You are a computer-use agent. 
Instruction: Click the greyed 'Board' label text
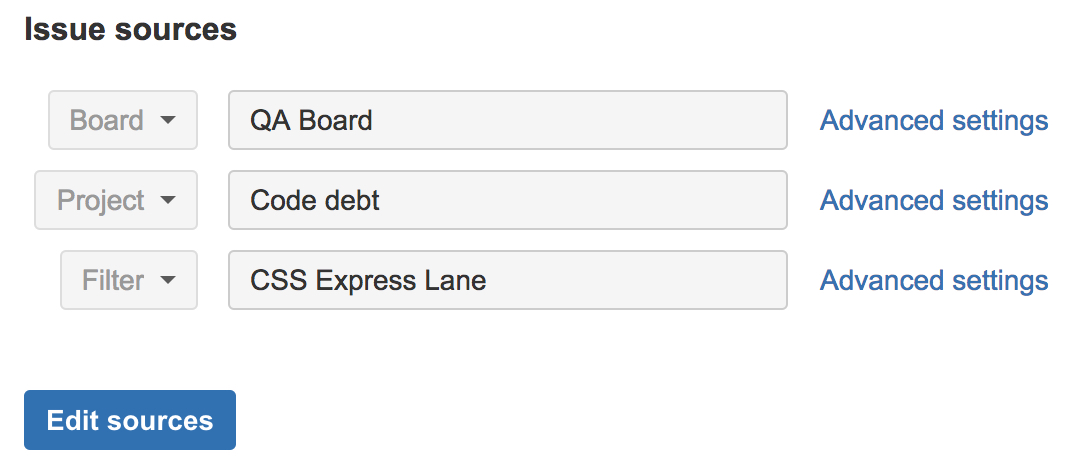pos(107,121)
